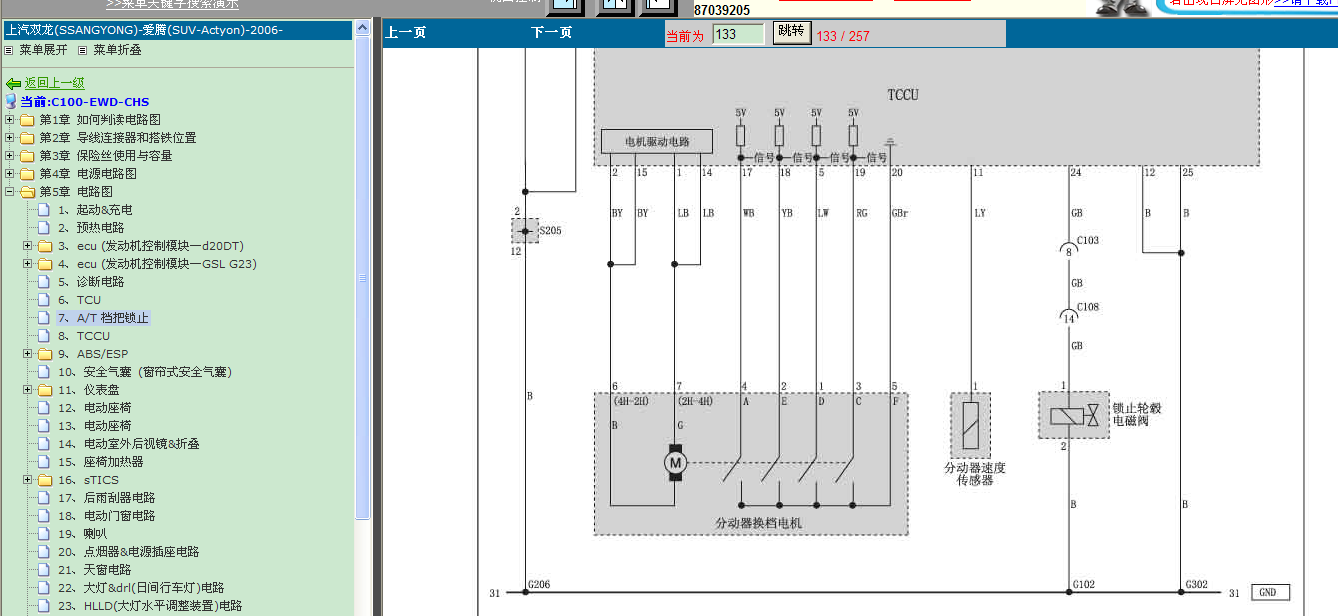
Task: Open 7、A/T 档把锁止 diagram
Action: point(104,318)
